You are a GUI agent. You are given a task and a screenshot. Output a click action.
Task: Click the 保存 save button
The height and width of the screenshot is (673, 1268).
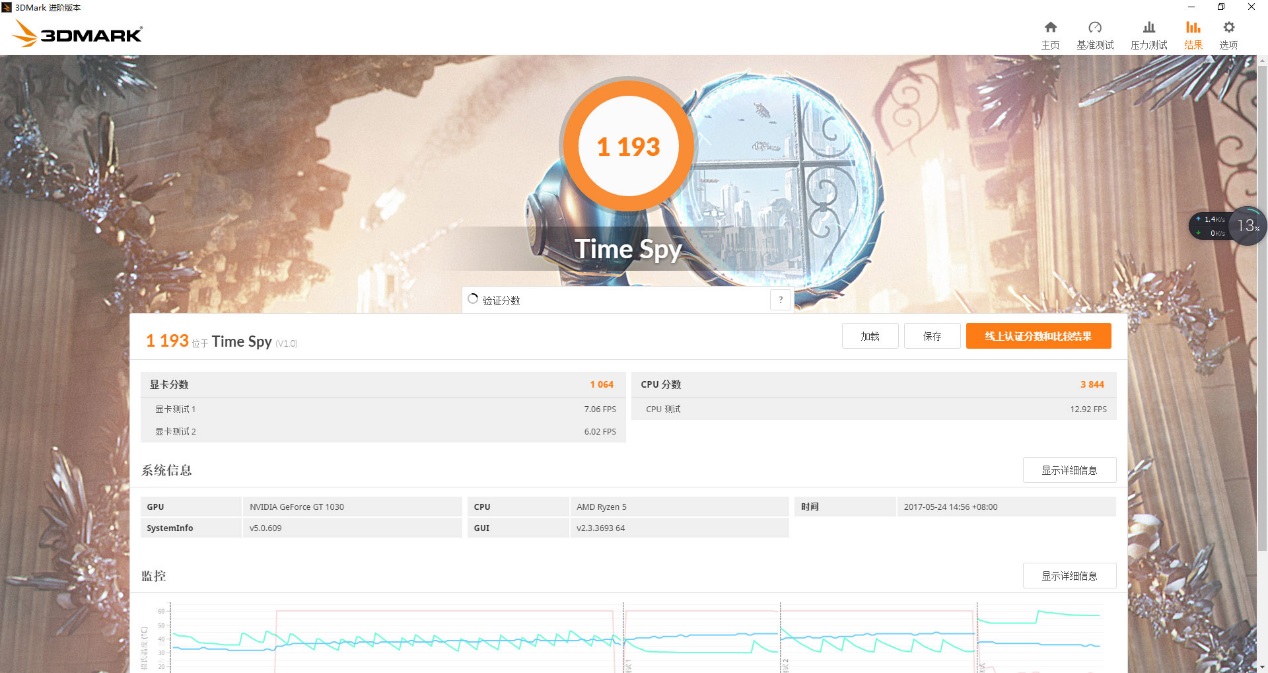(932, 336)
